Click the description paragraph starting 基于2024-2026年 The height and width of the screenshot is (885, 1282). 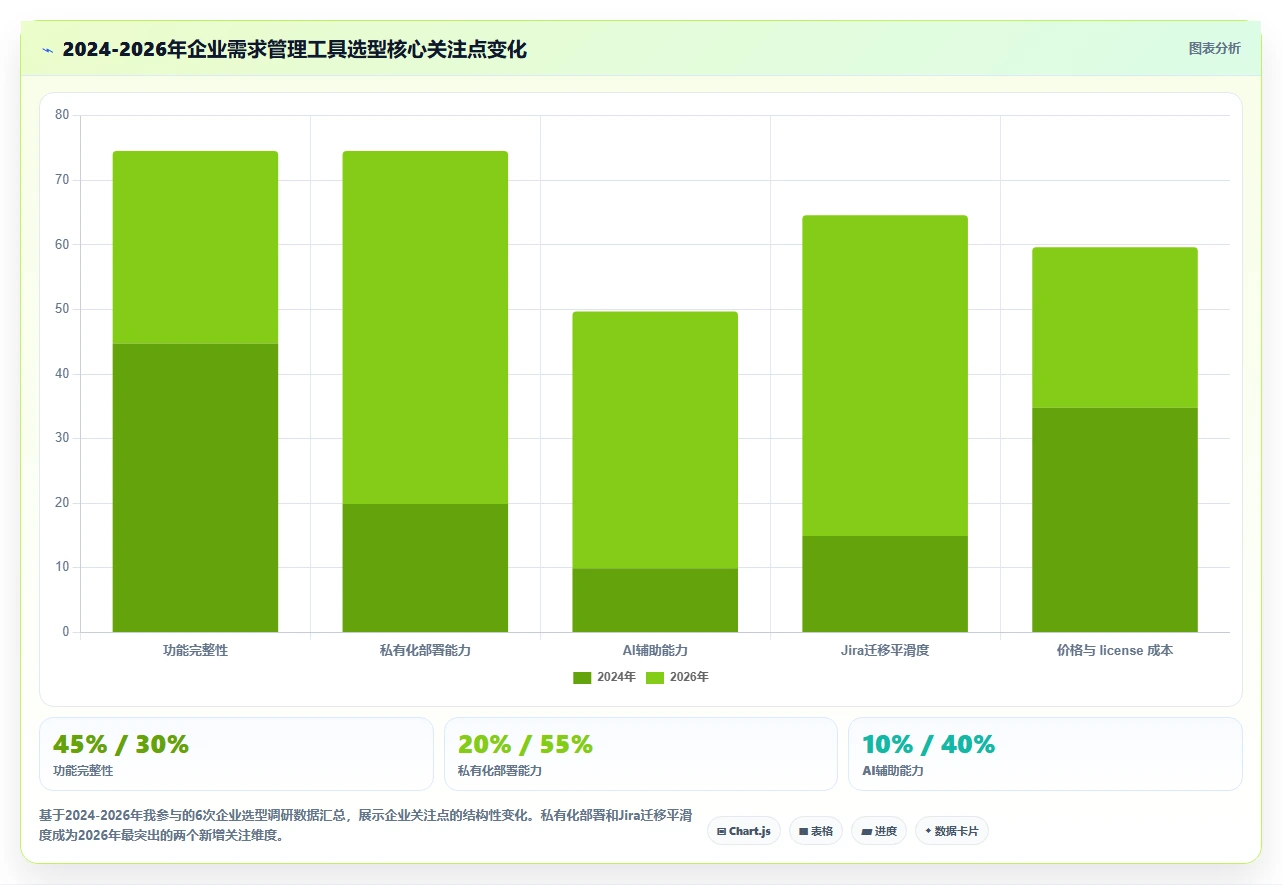point(366,826)
